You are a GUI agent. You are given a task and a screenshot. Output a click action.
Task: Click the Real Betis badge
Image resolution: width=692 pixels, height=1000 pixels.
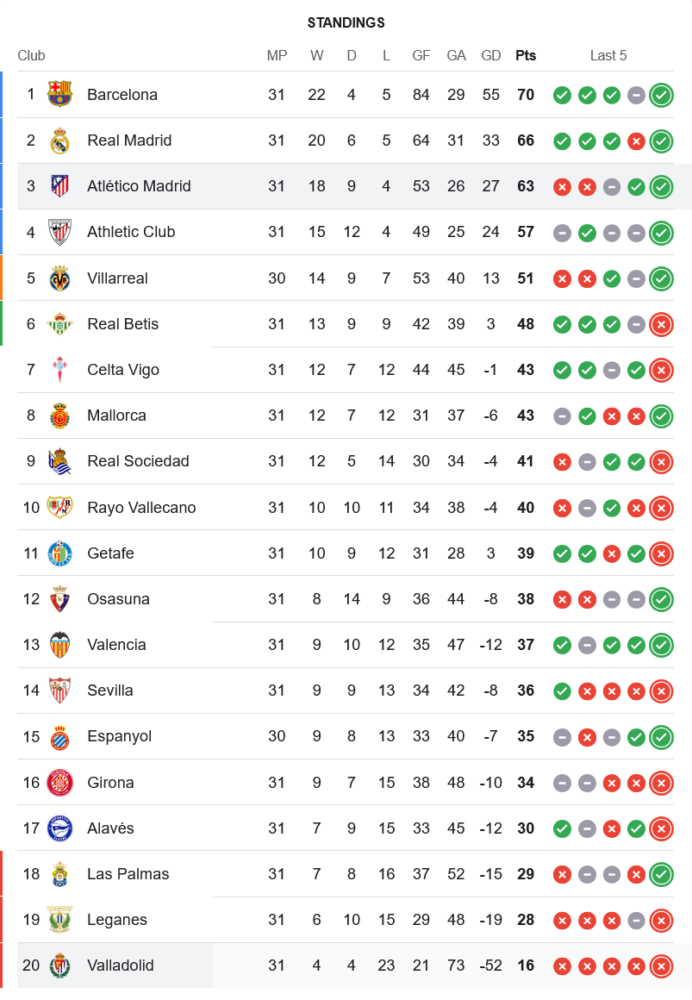point(60,324)
